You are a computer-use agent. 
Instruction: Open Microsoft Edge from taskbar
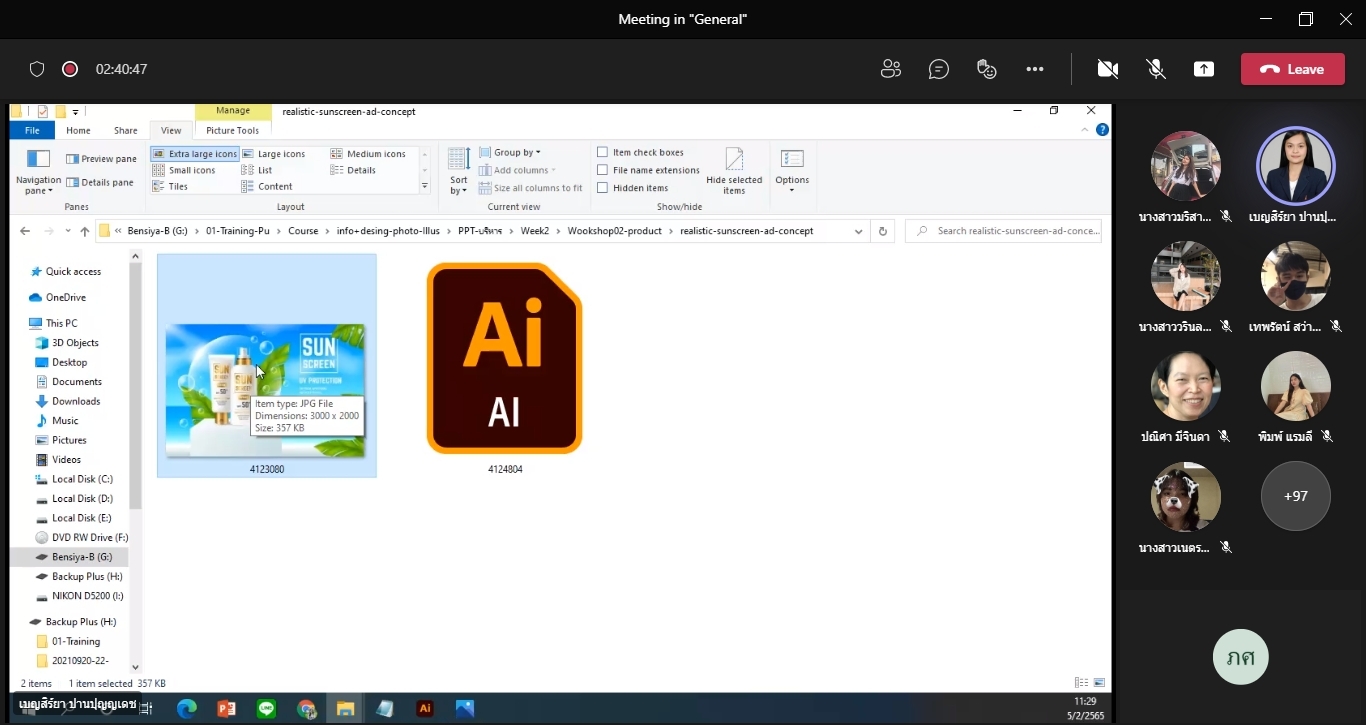tap(186, 708)
